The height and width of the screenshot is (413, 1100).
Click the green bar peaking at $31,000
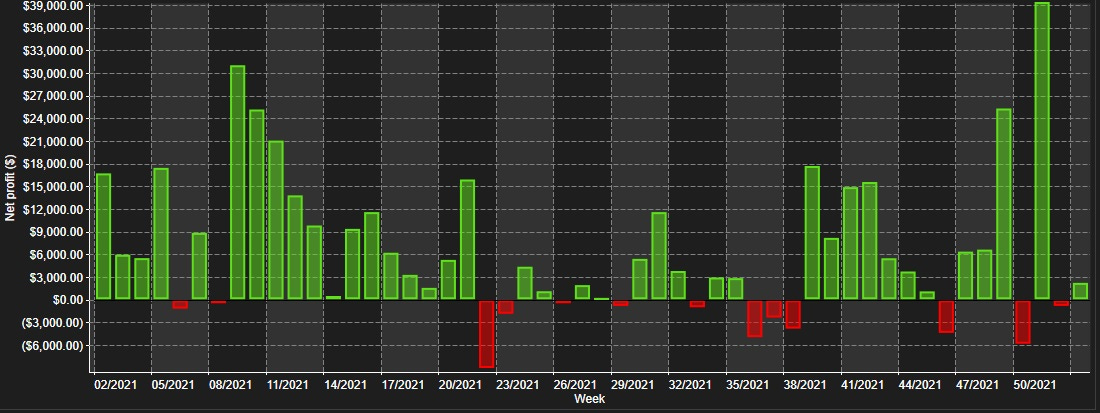tap(238, 182)
